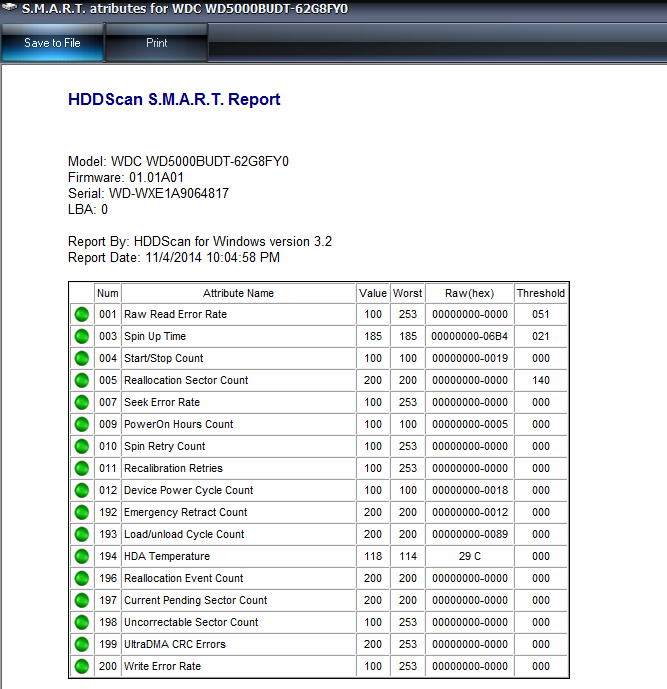
Task: Click green status icon for Recalibration Retries
Action: pos(82,468)
